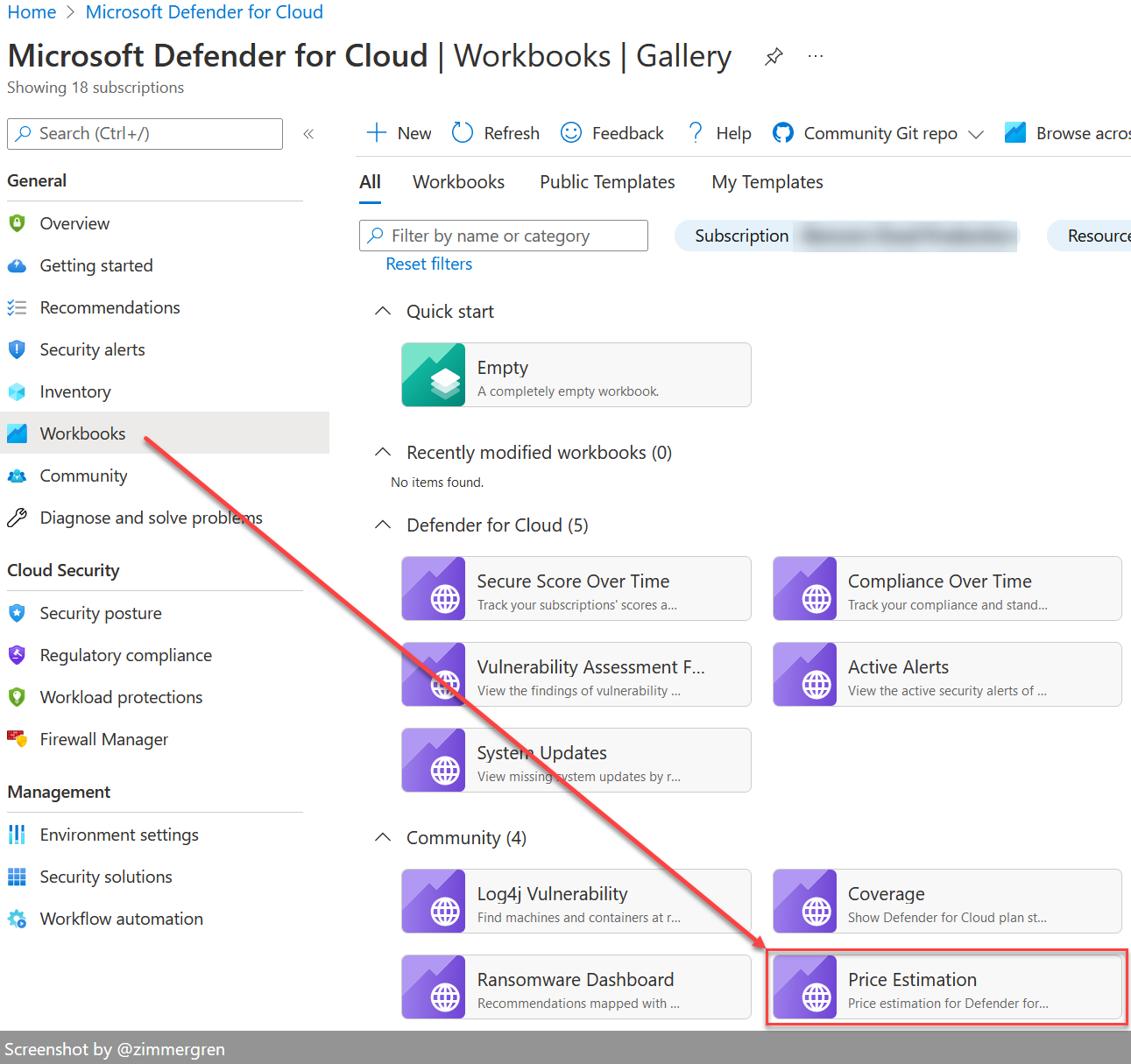The image size is (1131, 1064).
Task: Collapse the Defender for Cloud (5) section
Action: [383, 525]
